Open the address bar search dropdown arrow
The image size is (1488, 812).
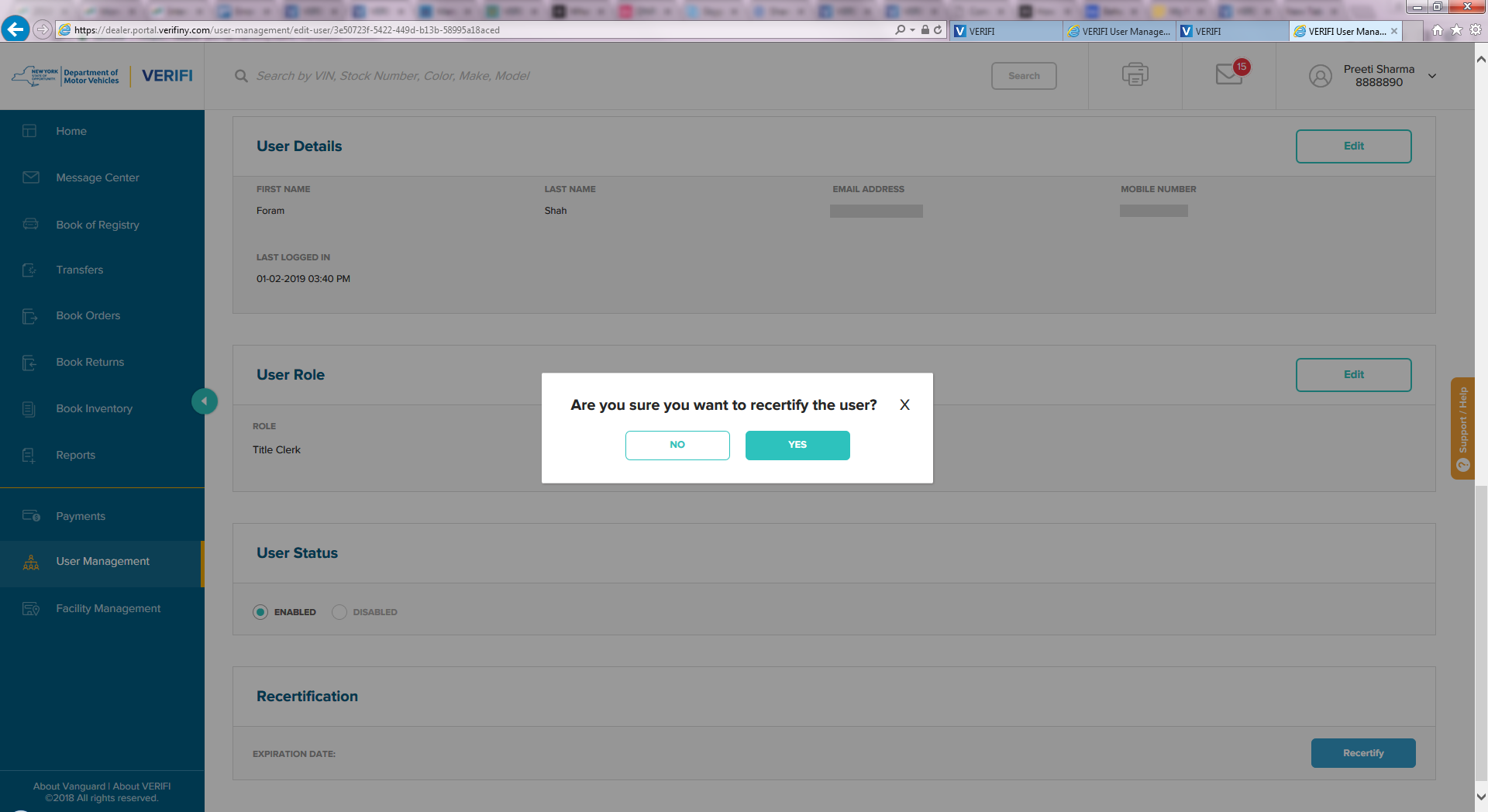pyautogui.click(x=912, y=30)
